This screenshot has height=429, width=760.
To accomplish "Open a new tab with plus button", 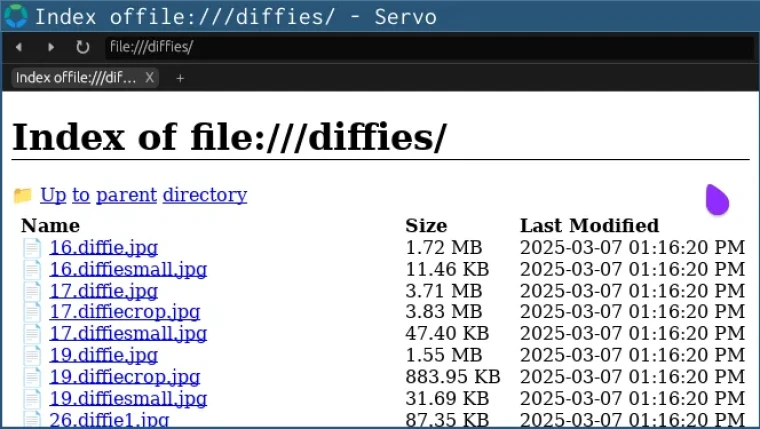I will pyautogui.click(x=180, y=78).
